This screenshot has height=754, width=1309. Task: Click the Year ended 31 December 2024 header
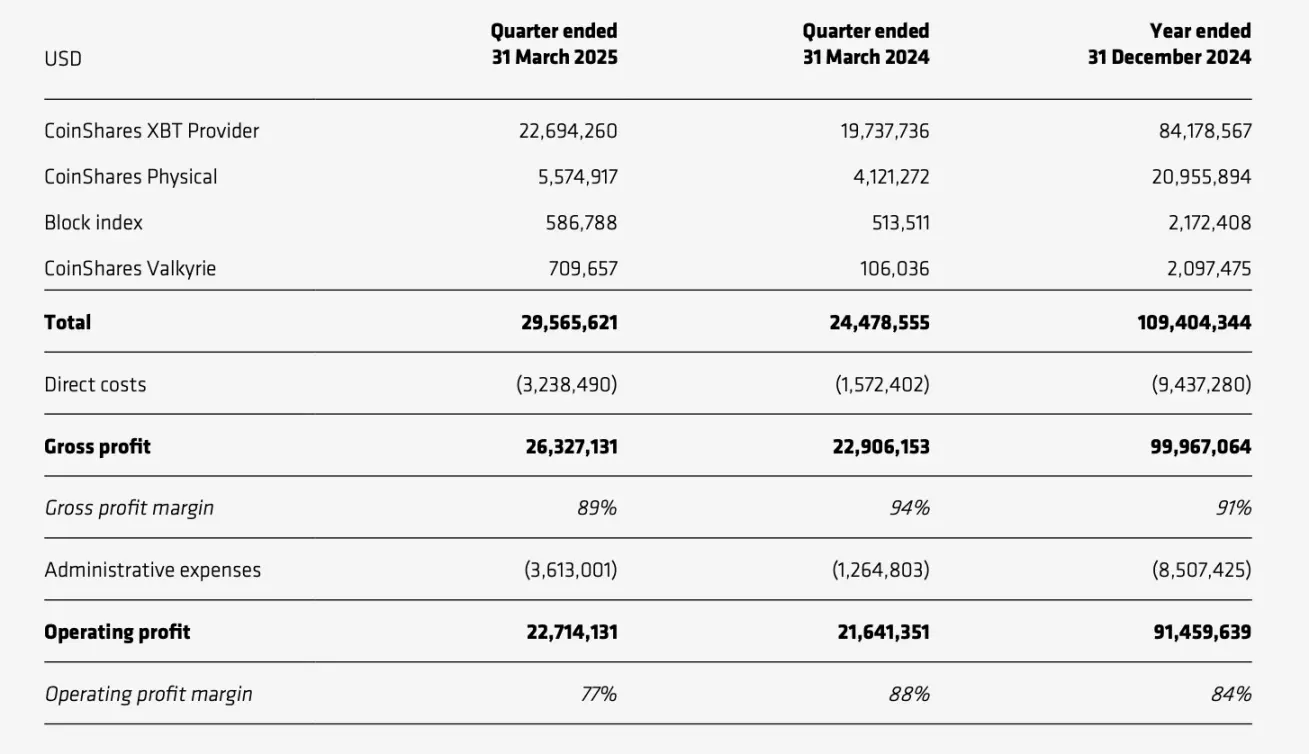click(x=1169, y=44)
